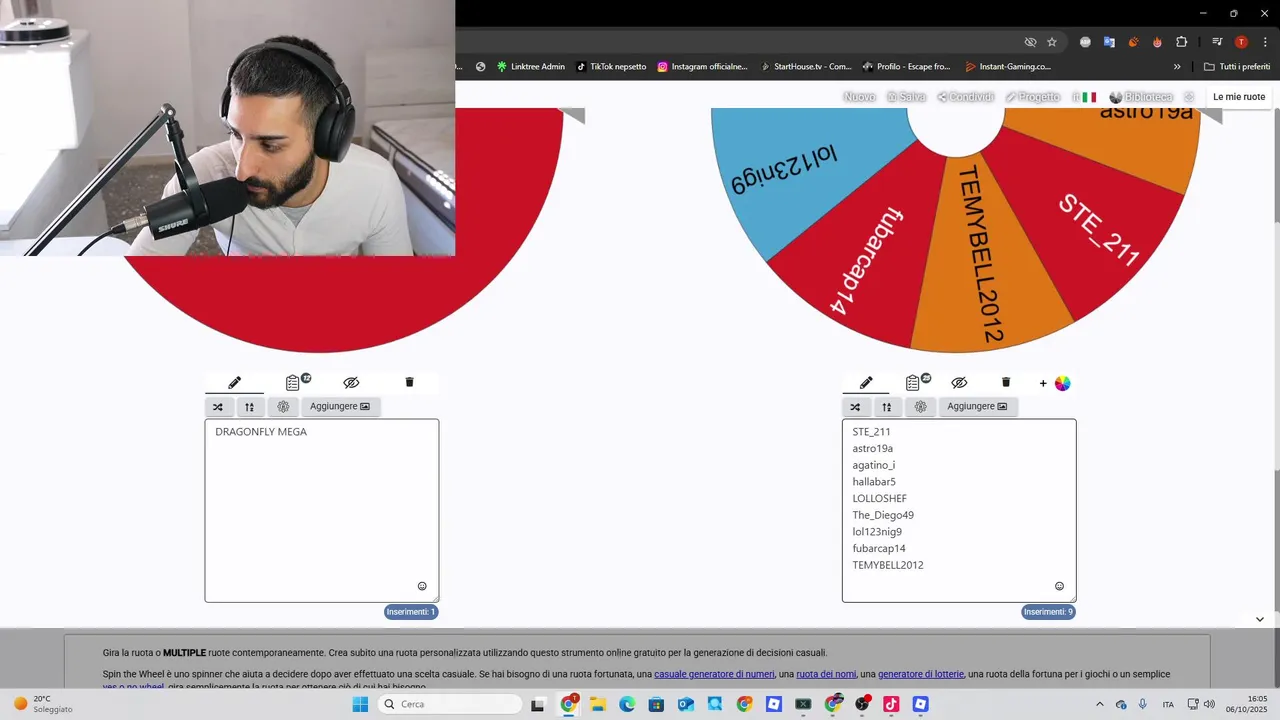Click the fubarcap14 entry in the list
The image size is (1280, 720).
click(x=879, y=549)
